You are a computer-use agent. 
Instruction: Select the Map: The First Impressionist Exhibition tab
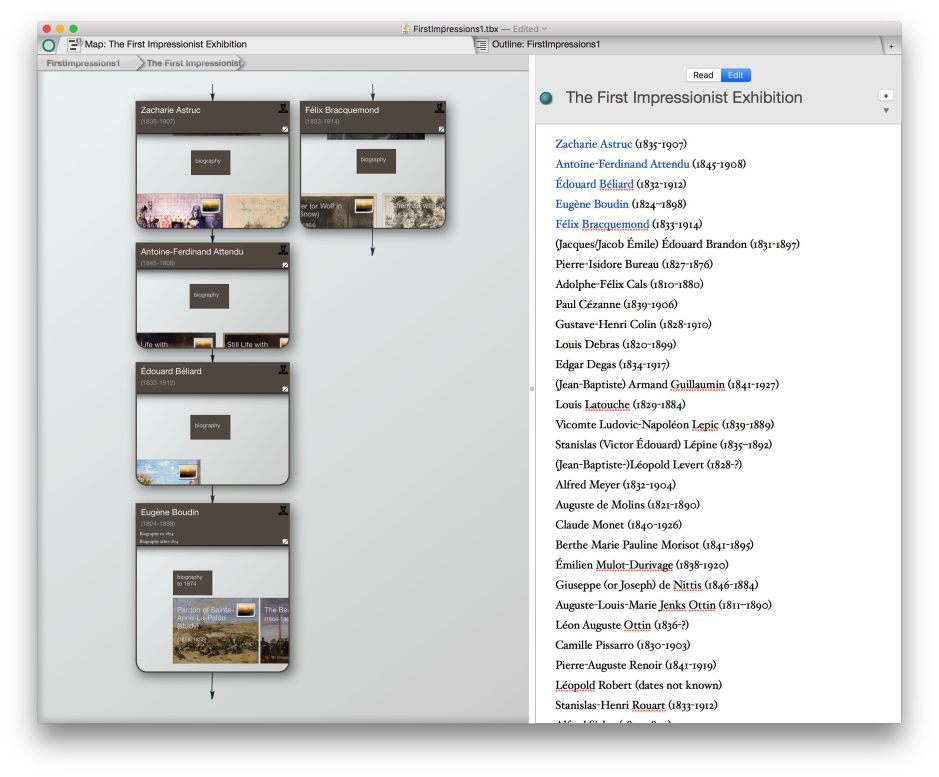point(165,45)
